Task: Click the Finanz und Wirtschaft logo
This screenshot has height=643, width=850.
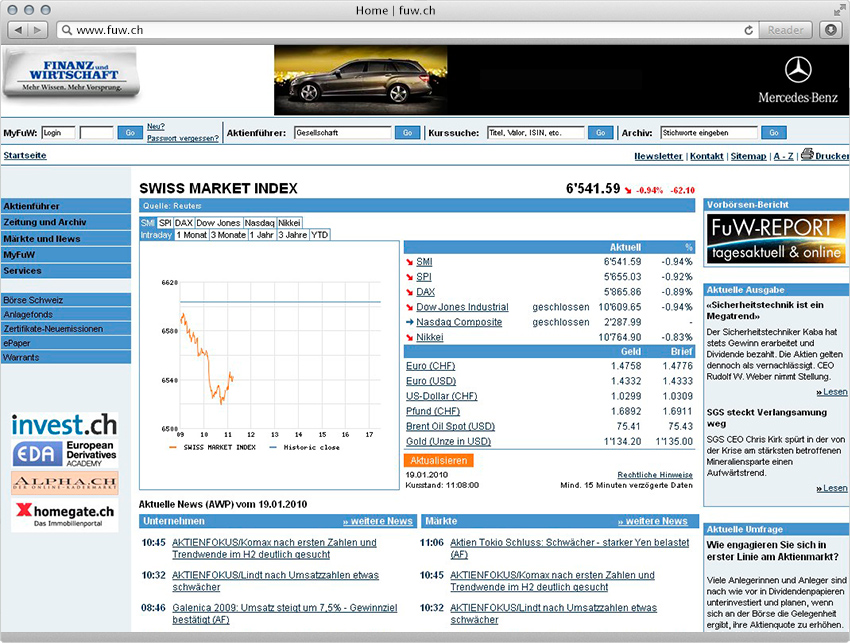Action: (71, 74)
